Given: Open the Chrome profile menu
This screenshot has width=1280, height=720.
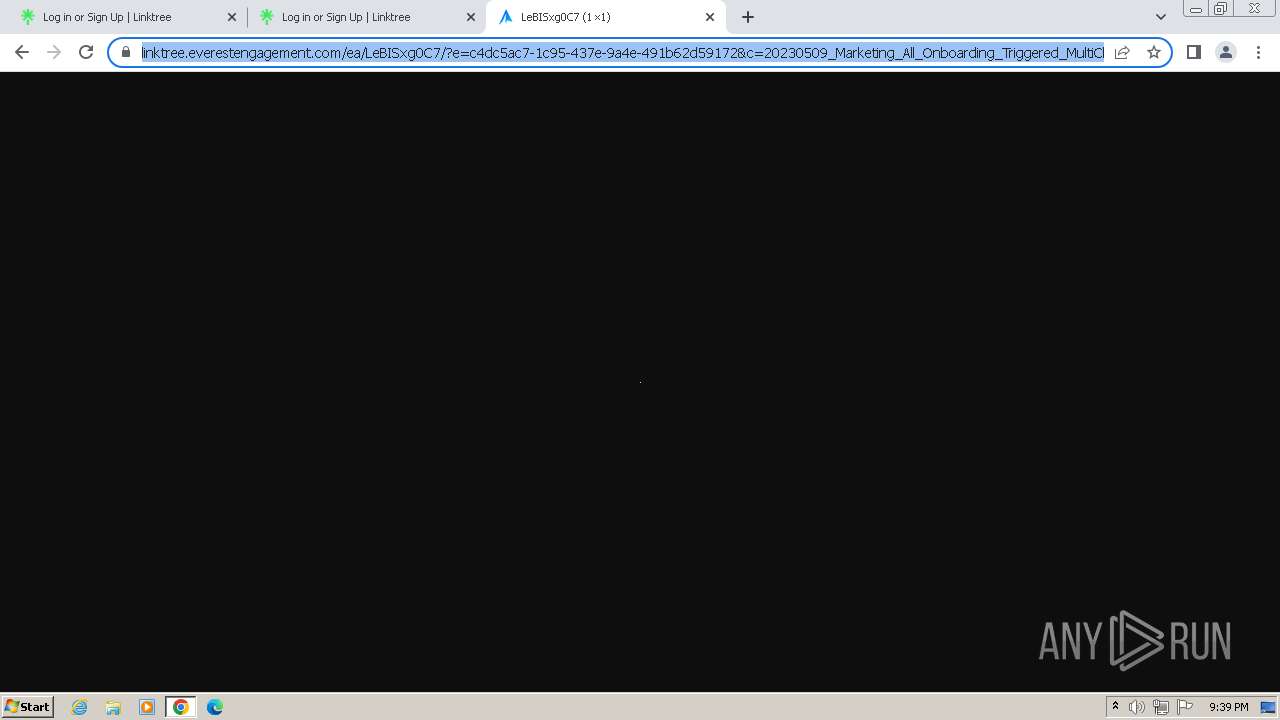Looking at the screenshot, I should [x=1225, y=52].
